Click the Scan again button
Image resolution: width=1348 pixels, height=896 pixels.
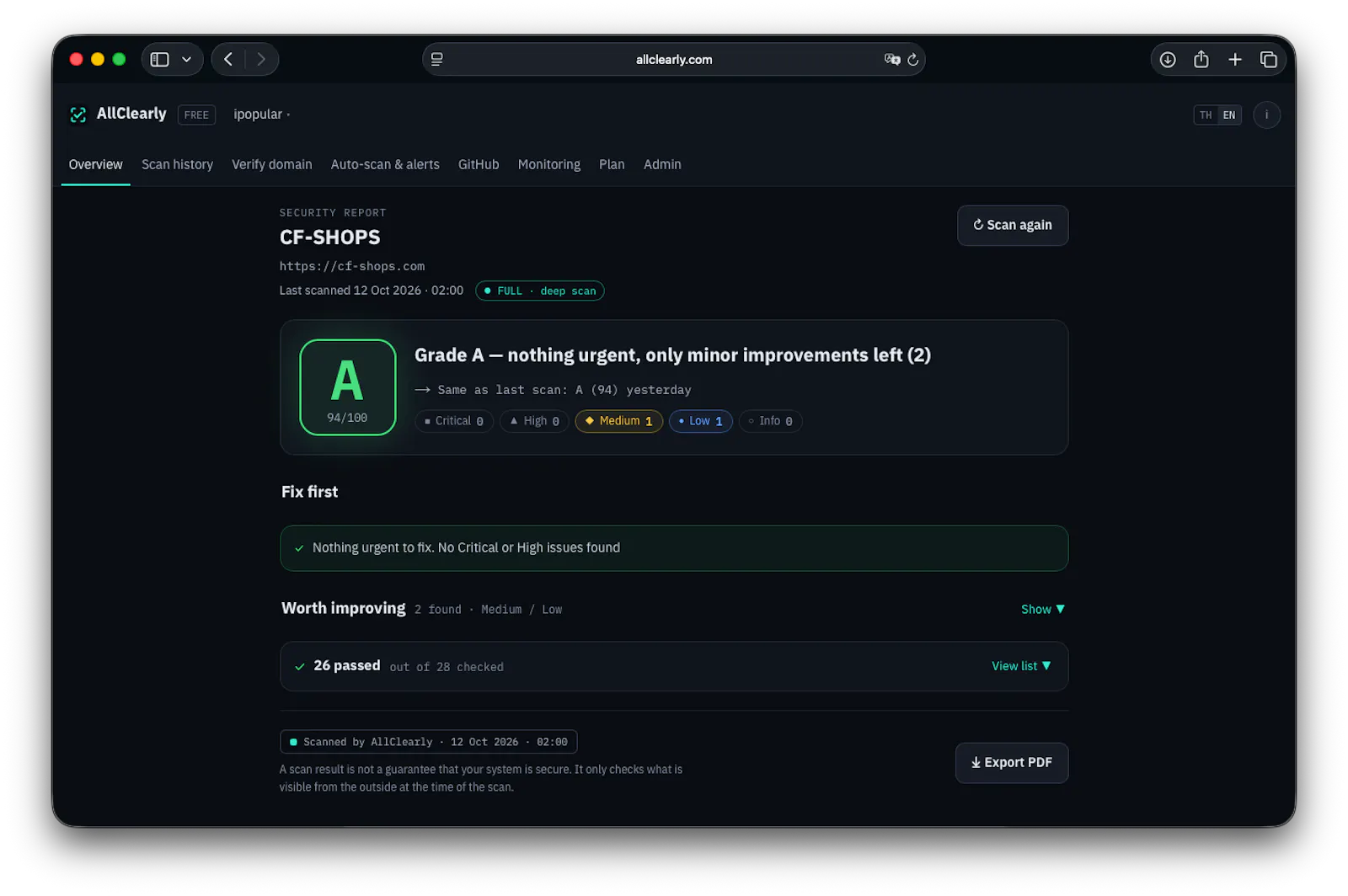point(1013,225)
